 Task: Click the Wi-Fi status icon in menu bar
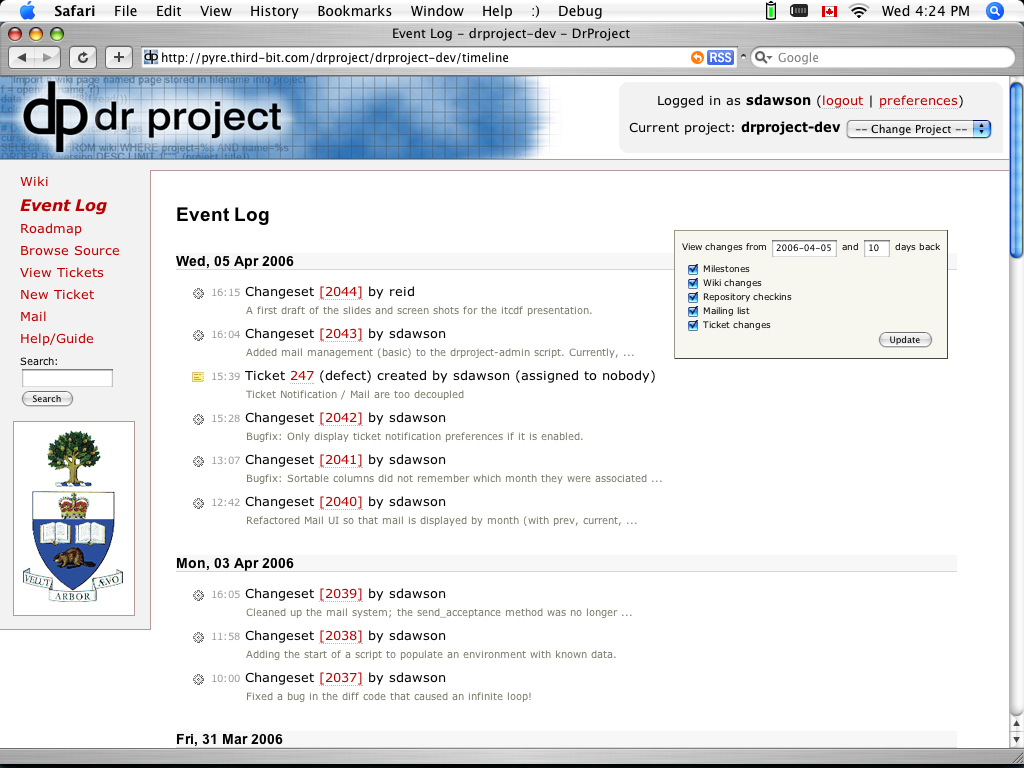click(858, 11)
